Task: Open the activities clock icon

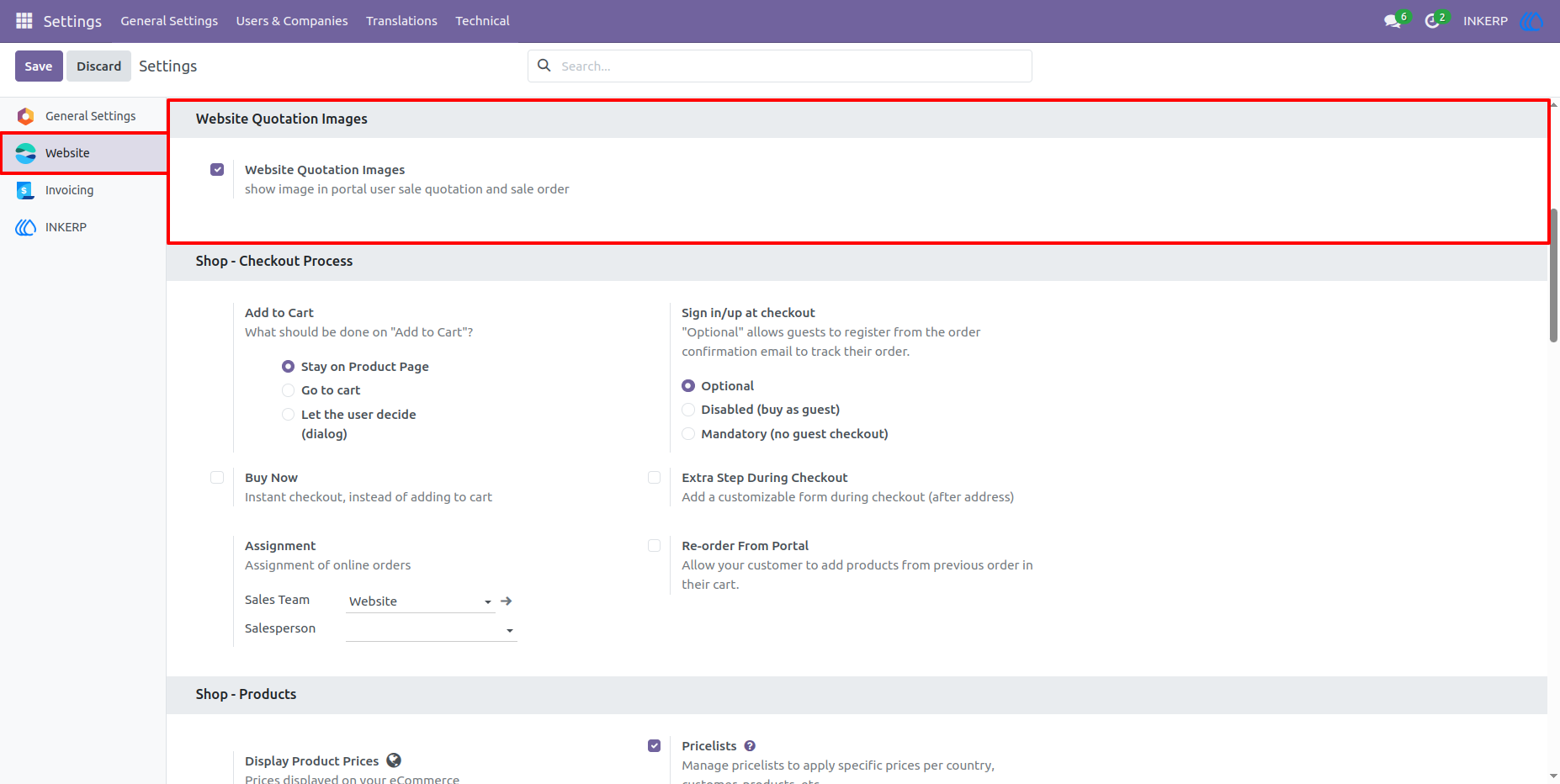Action: tap(1432, 21)
